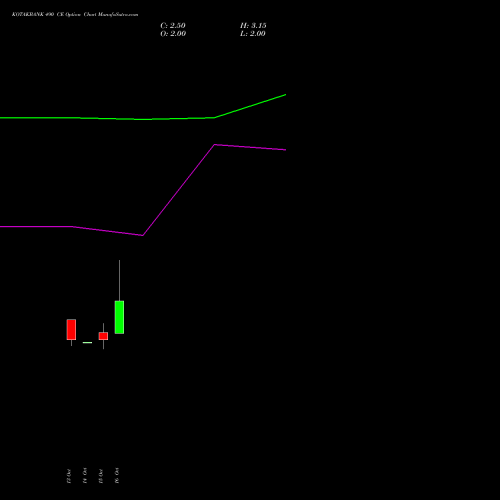500x500 pixels.
Task: Click the date label below the tall green candle
Action: [x=117, y=476]
